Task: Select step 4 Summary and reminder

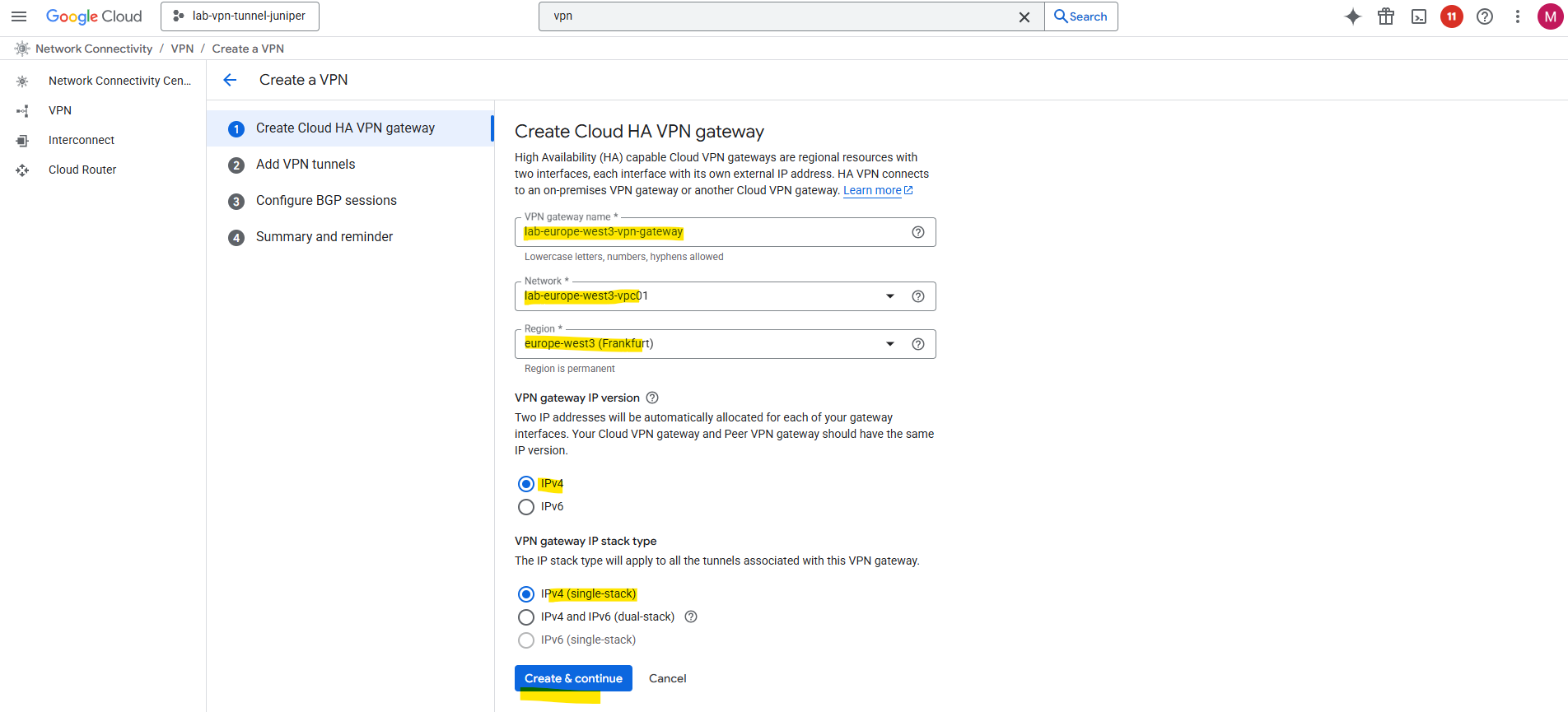Action: click(x=350, y=237)
